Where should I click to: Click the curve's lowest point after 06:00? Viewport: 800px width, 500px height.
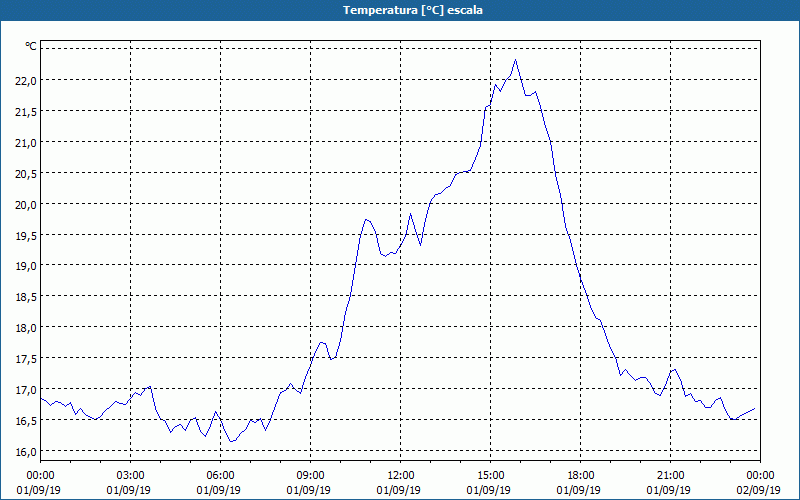(231, 441)
